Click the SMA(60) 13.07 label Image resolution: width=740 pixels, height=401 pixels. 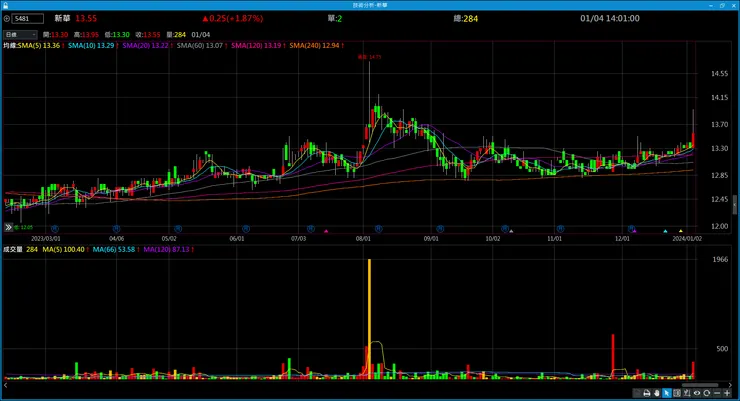tap(200, 46)
